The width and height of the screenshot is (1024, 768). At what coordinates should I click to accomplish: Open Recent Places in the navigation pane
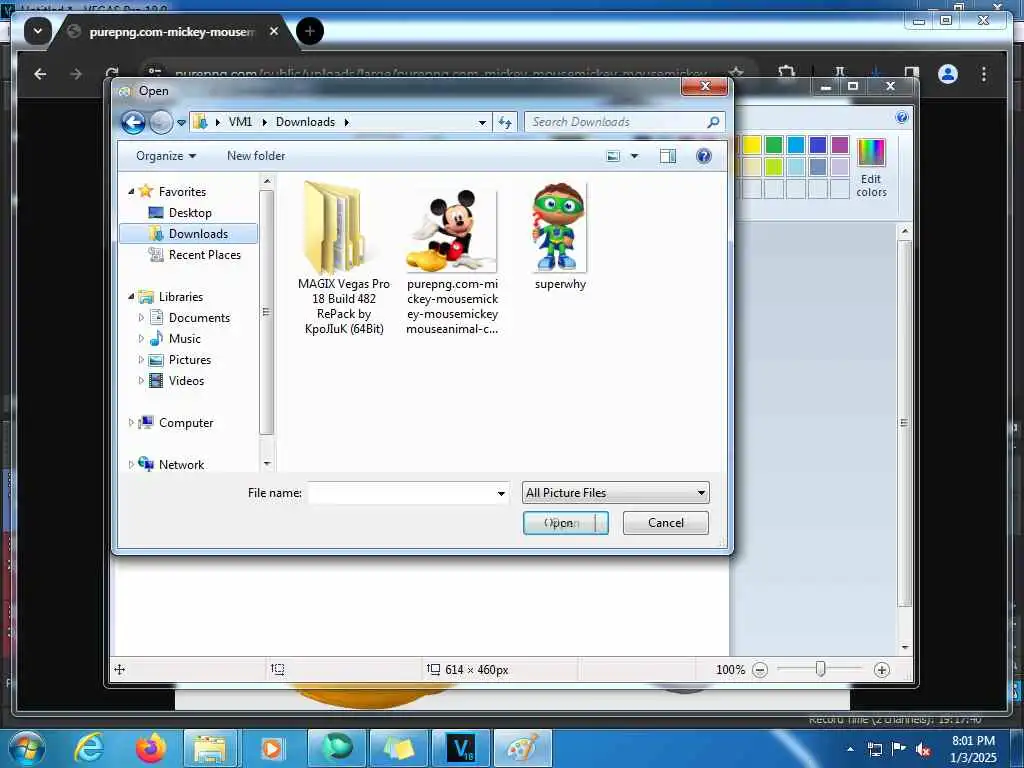(204, 255)
